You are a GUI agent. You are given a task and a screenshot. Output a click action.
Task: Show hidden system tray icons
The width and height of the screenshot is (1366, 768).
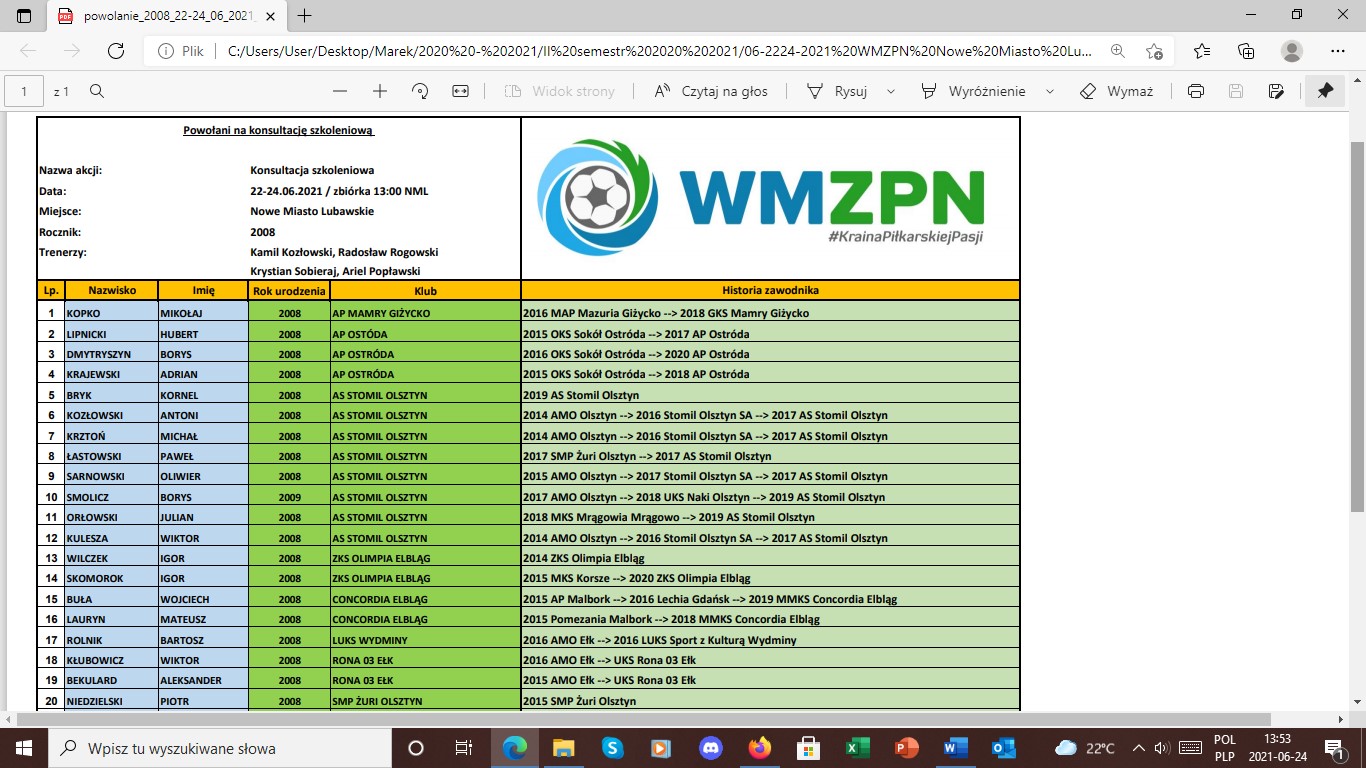(1138, 747)
